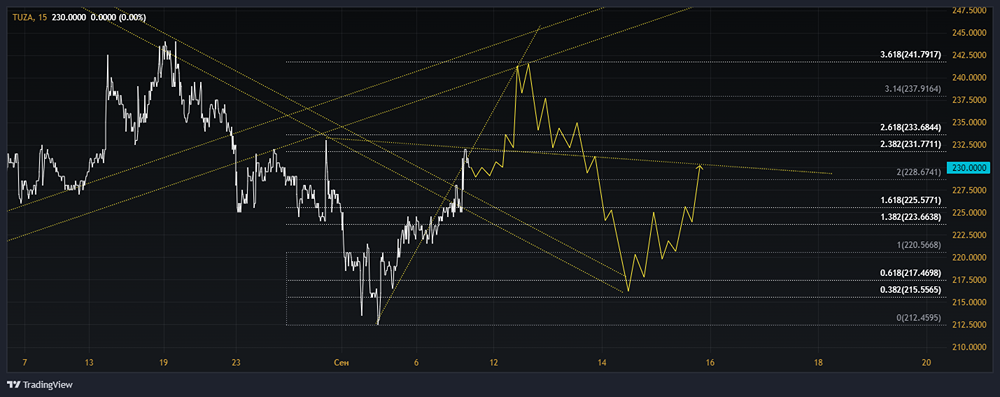Click the yellow arrowhead ending the forecast path
The width and height of the screenshot is (1000, 397).
pos(700,167)
